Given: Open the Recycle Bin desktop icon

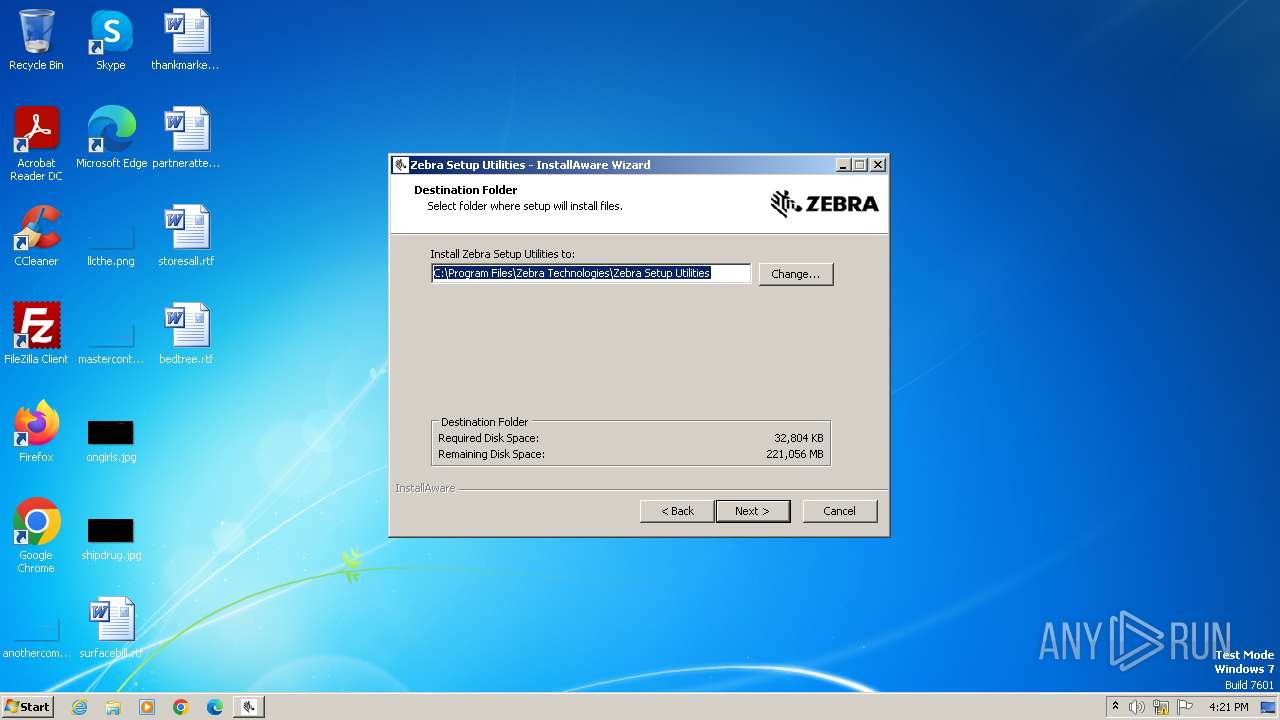Looking at the screenshot, I should (x=36, y=40).
